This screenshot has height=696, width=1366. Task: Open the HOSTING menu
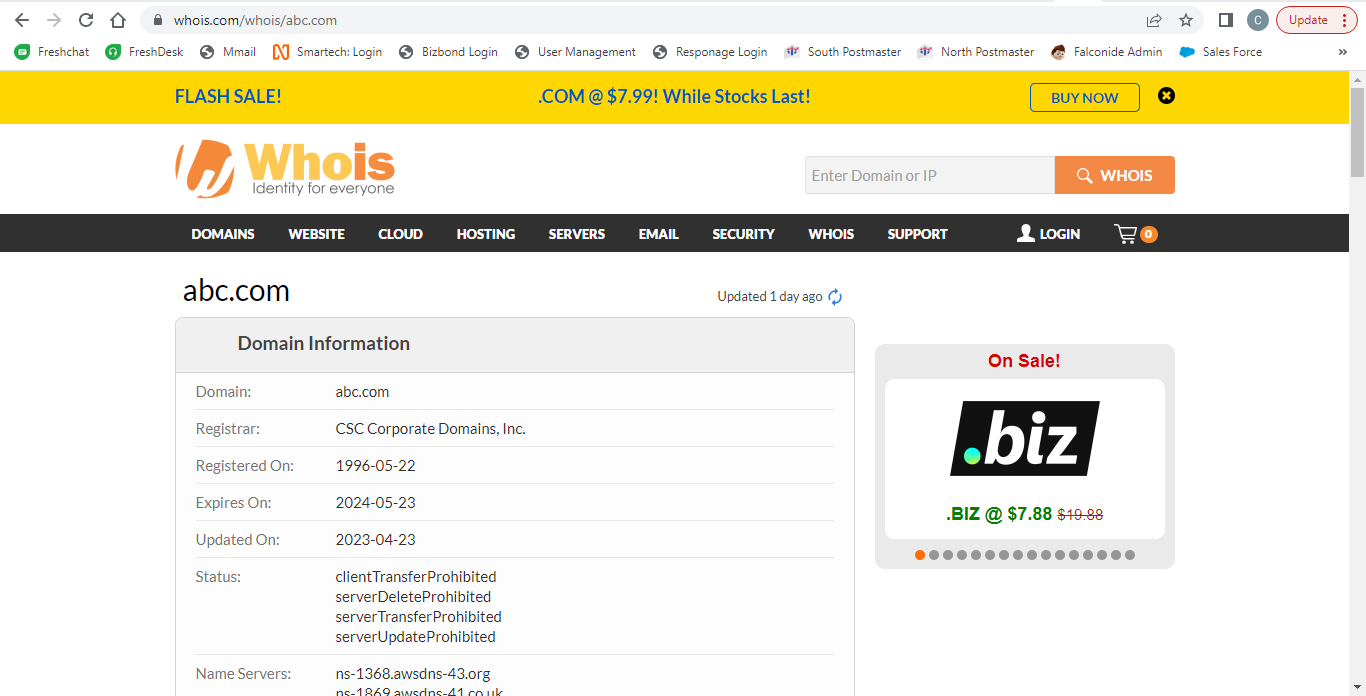[486, 234]
